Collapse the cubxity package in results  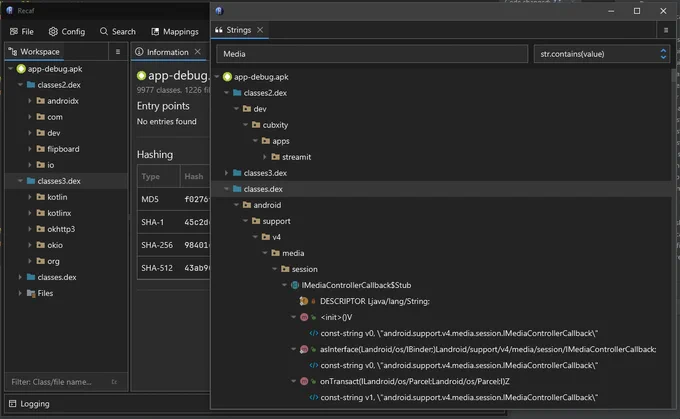pos(245,125)
